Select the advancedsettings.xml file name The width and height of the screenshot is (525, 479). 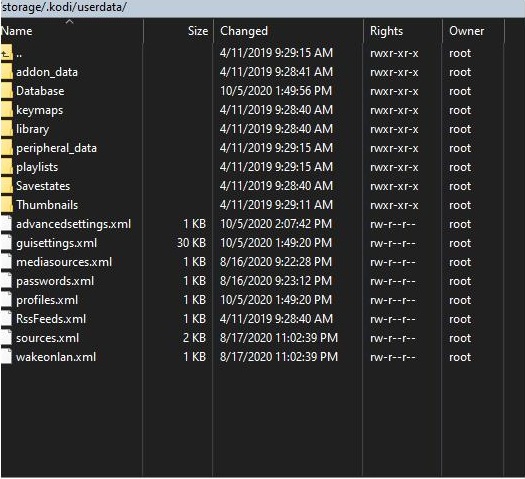73,224
